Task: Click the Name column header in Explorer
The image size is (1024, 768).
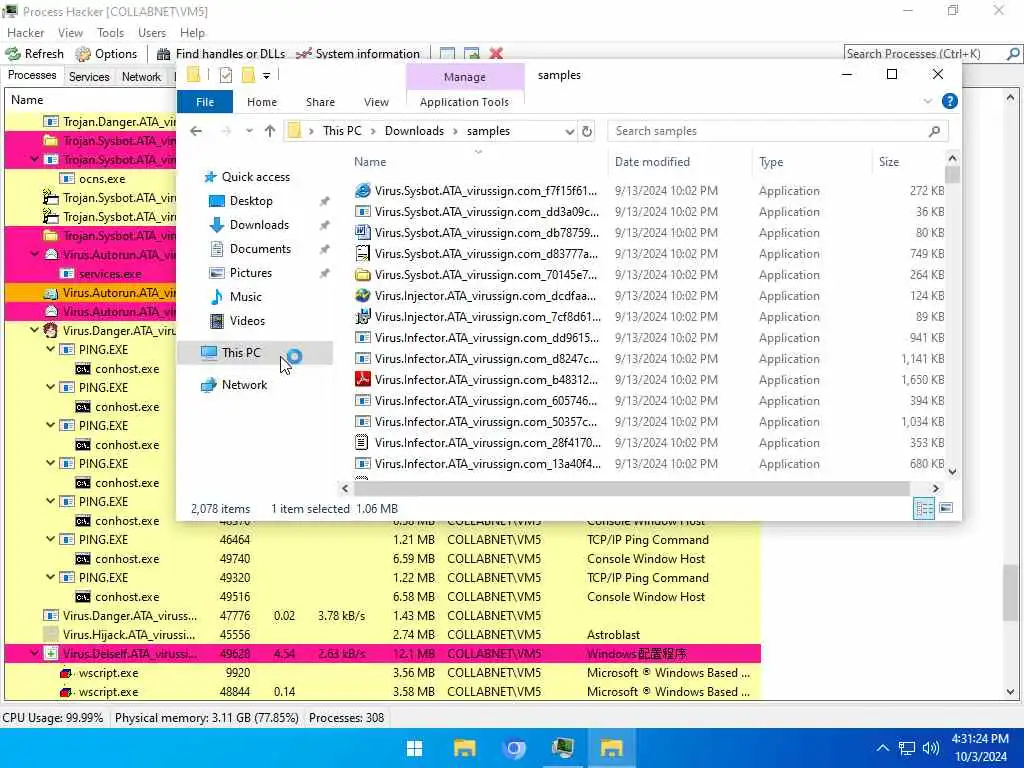Action: 370,162
